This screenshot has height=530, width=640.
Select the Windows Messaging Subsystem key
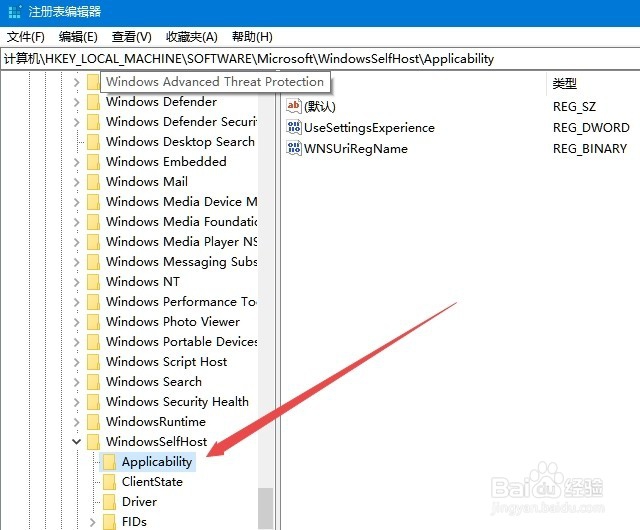181,262
